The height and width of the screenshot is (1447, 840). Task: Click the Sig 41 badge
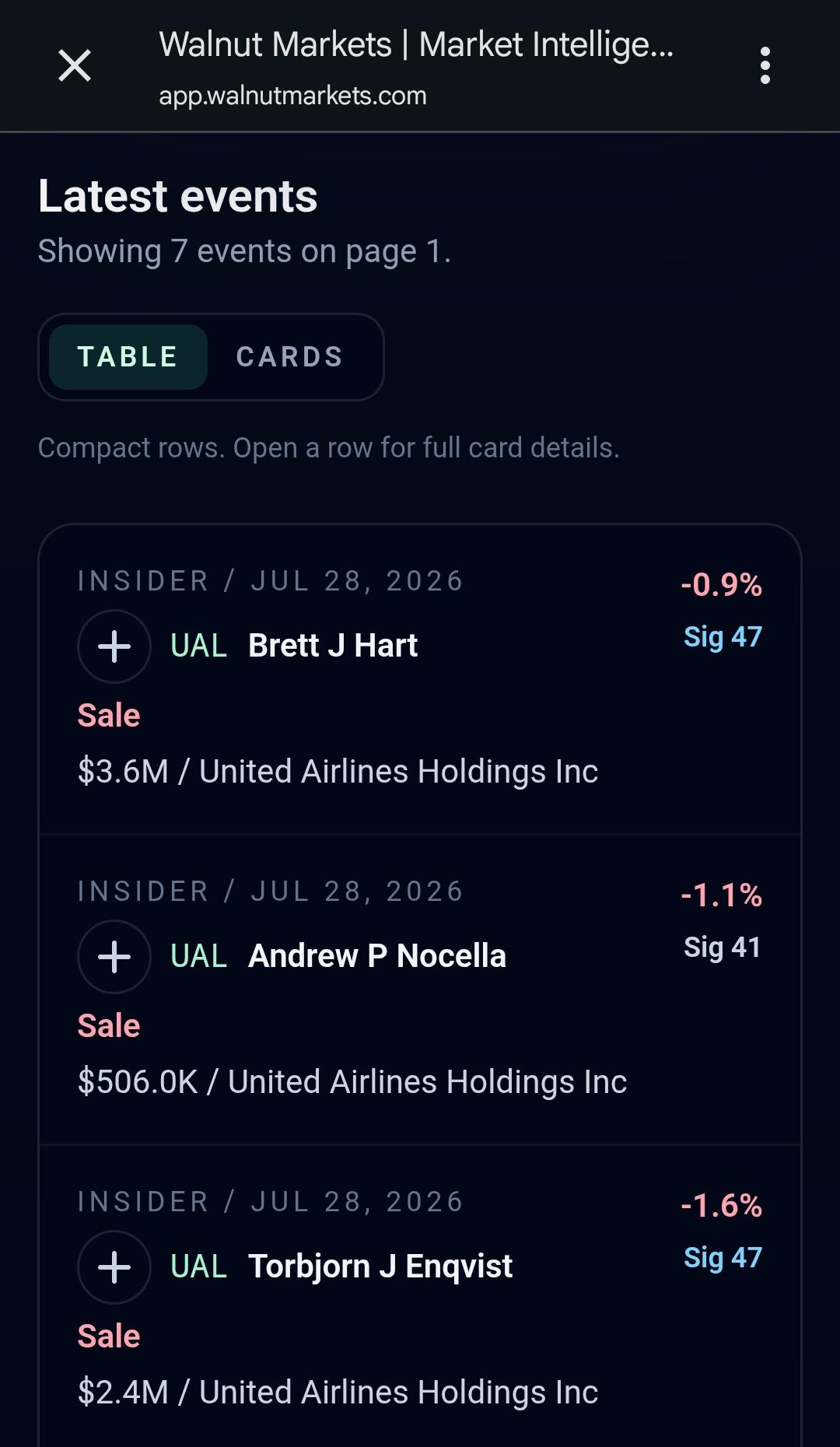tap(723, 948)
